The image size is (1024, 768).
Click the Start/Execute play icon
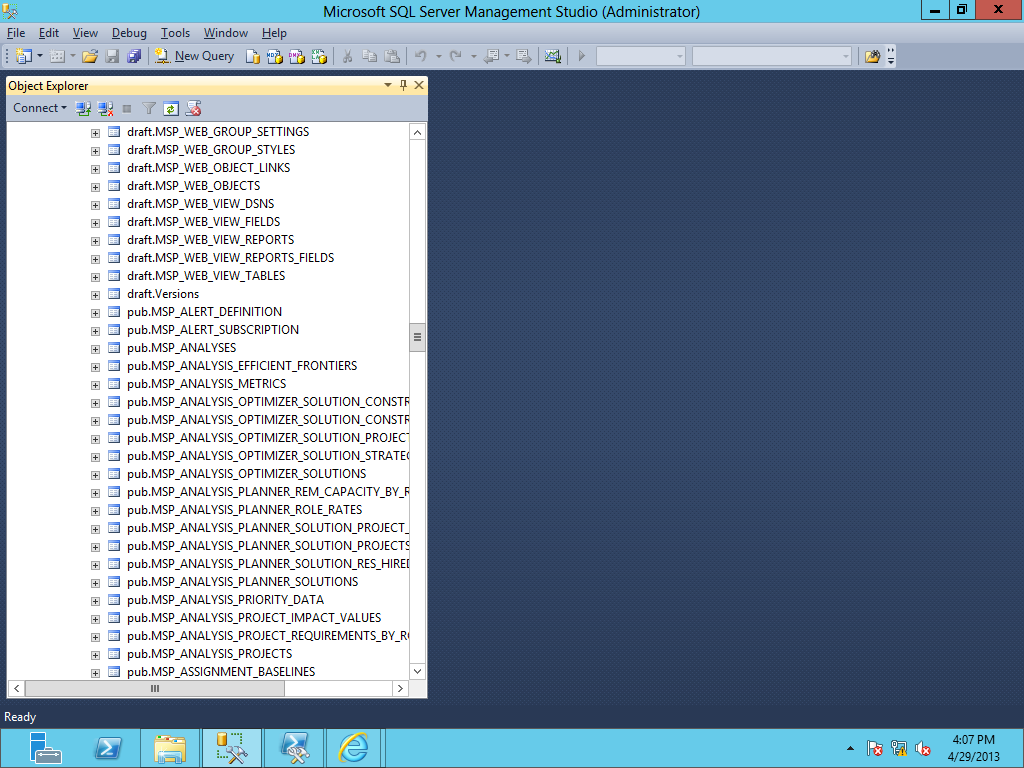(582, 56)
